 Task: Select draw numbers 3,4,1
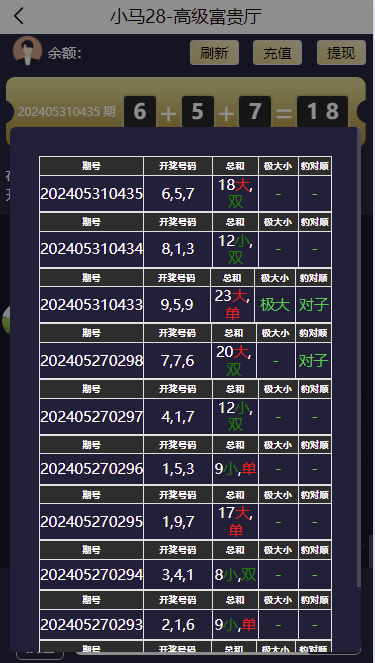tap(178, 575)
